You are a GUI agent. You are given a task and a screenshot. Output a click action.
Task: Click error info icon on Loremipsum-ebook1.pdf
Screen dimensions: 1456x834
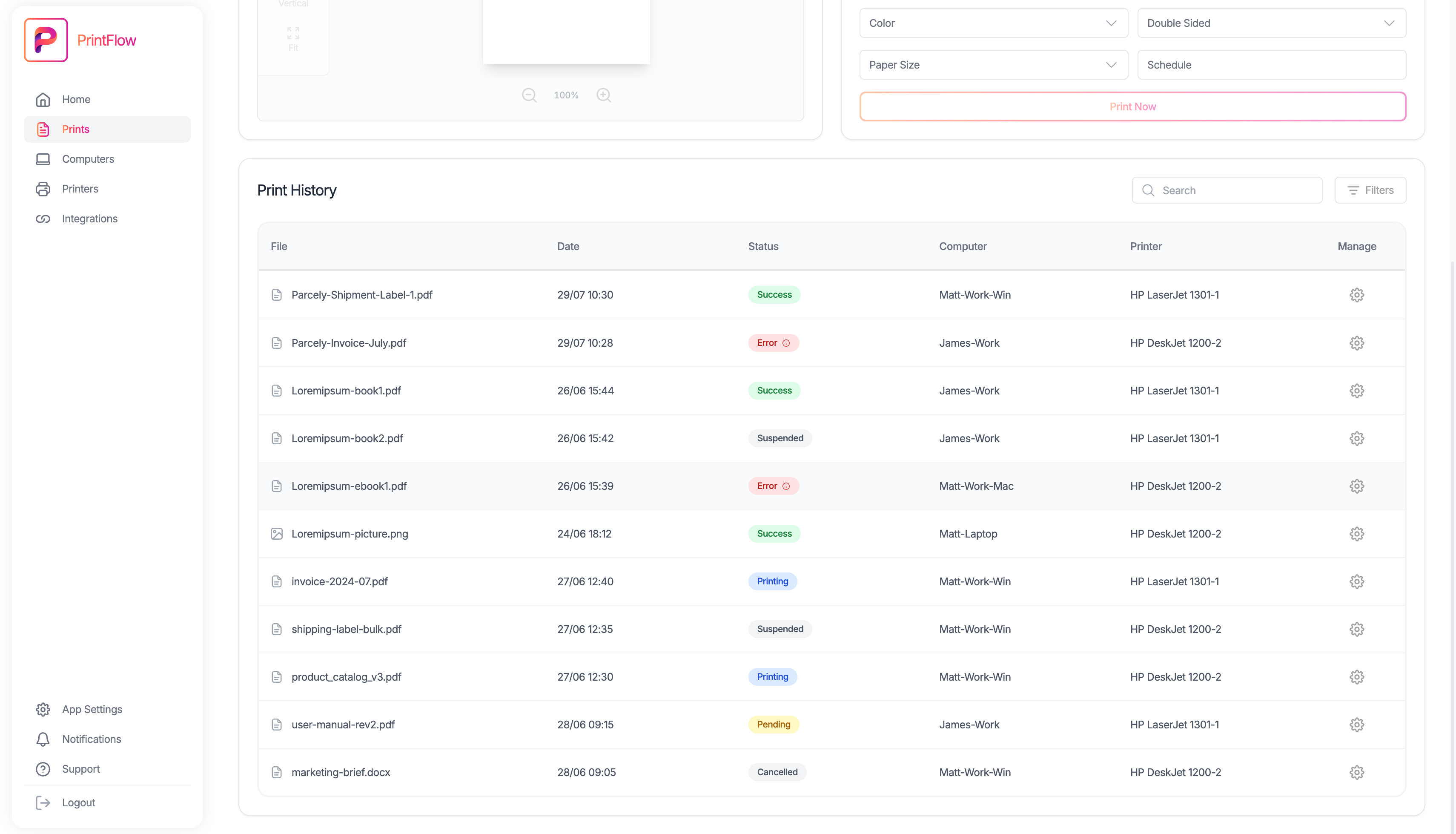[x=786, y=486]
